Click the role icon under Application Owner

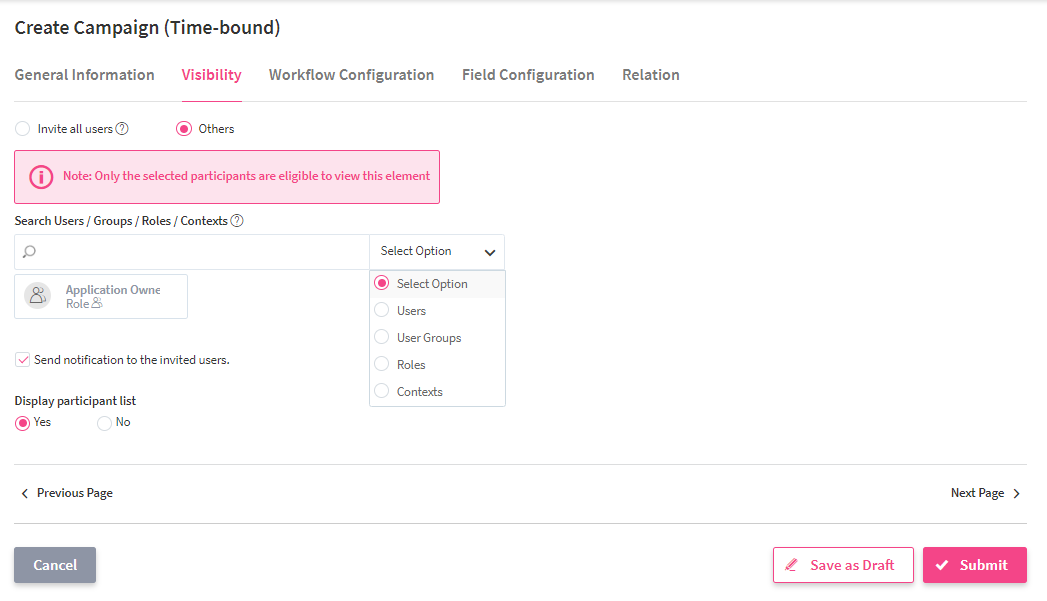97,304
